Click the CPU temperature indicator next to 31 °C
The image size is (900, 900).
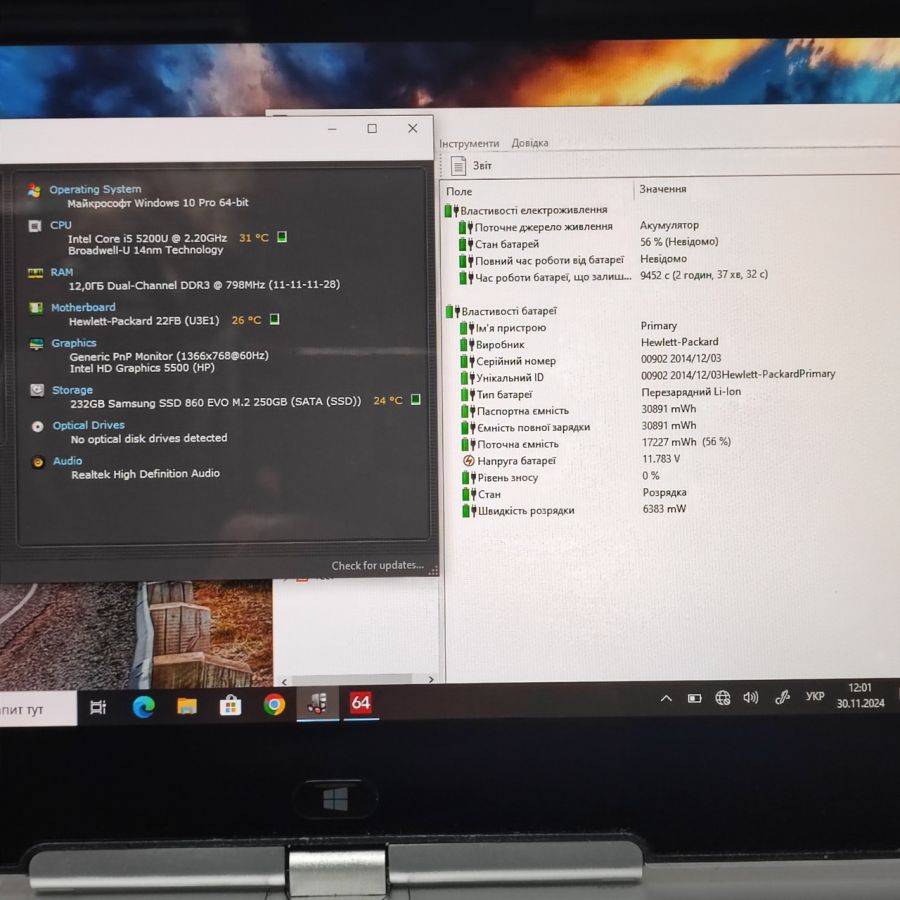pos(282,237)
